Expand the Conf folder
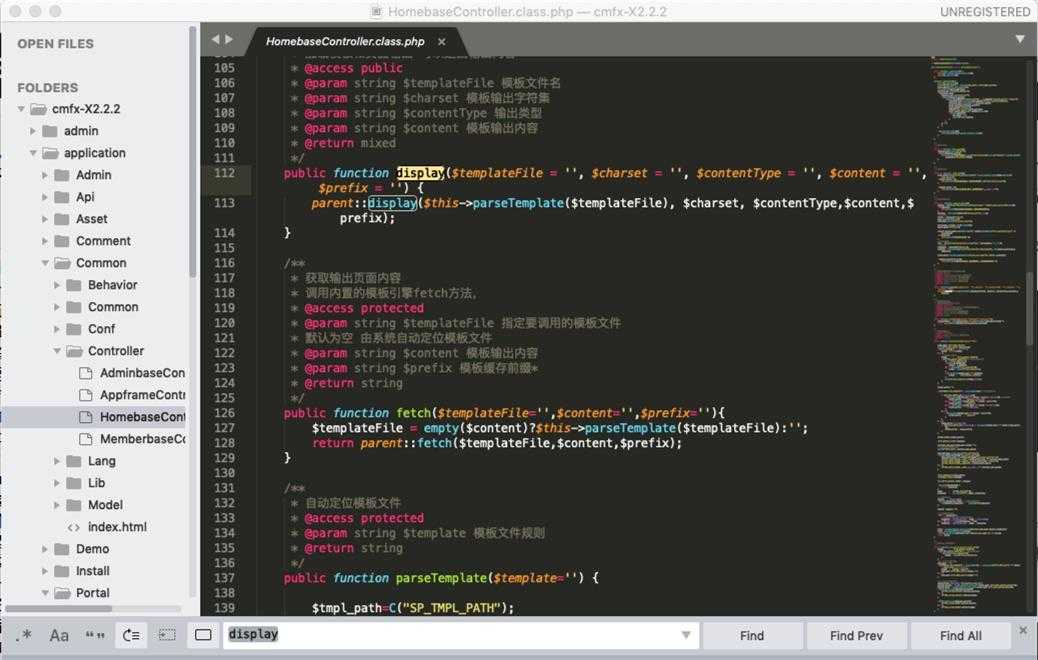Viewport: 1038px width, 660px height. 56,329
